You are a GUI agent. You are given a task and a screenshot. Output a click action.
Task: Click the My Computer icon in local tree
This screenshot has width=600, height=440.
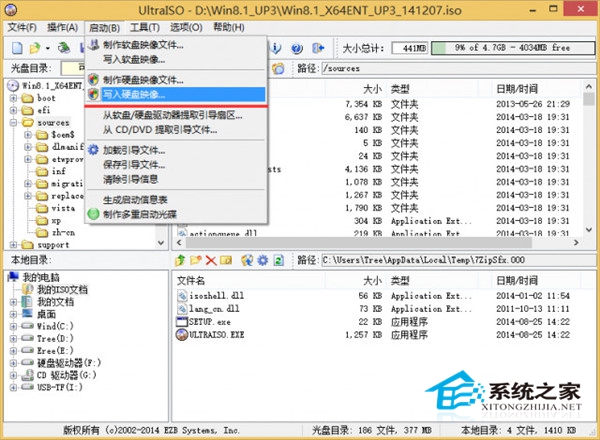coord(13,276)
